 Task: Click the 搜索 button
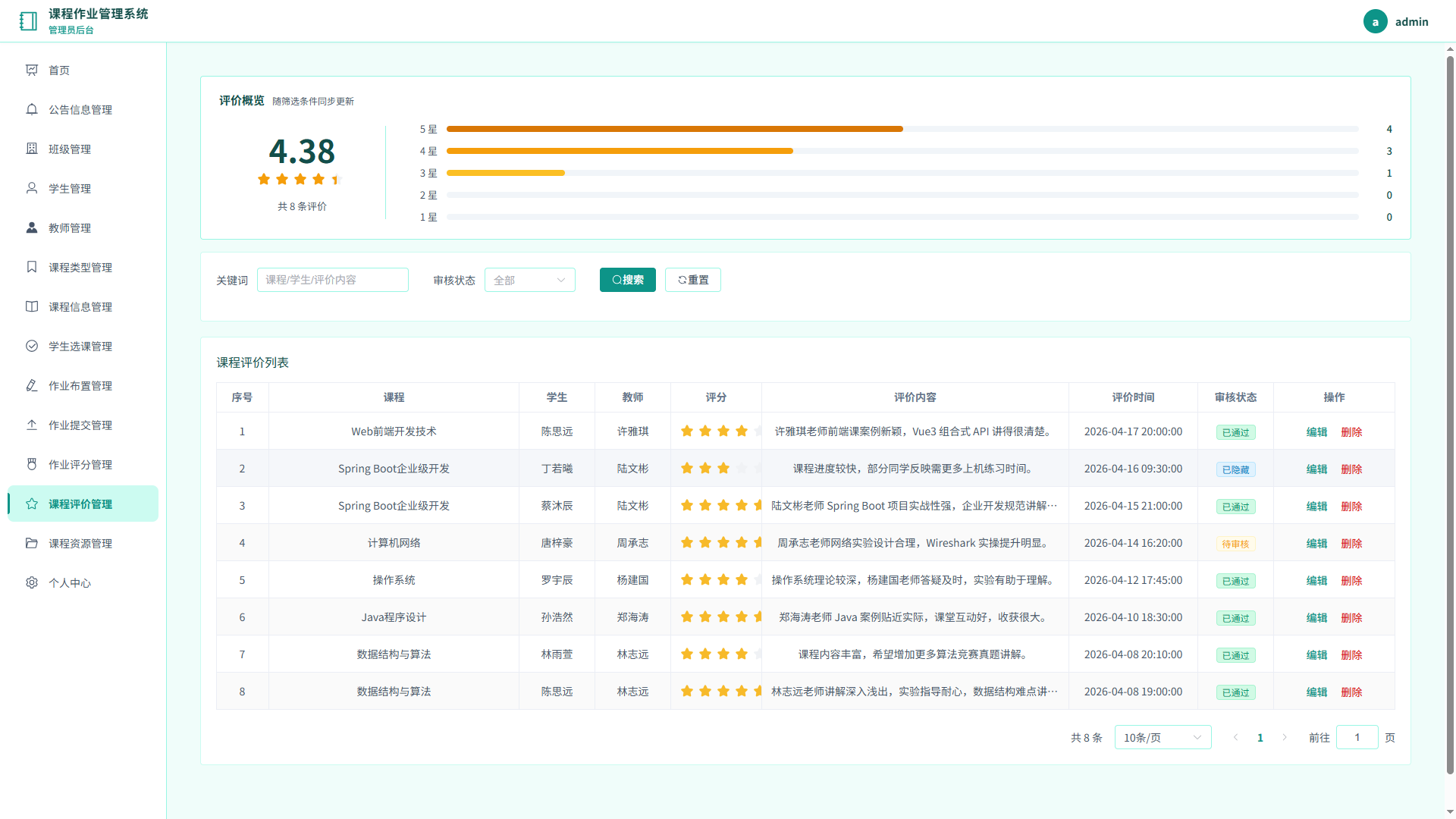(627, 280)
